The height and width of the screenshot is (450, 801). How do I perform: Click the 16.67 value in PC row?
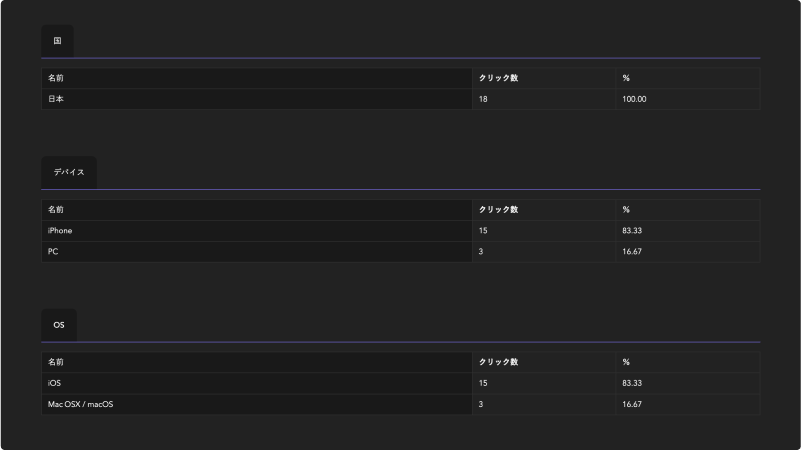pyautogui.click(x=631, y=252)
